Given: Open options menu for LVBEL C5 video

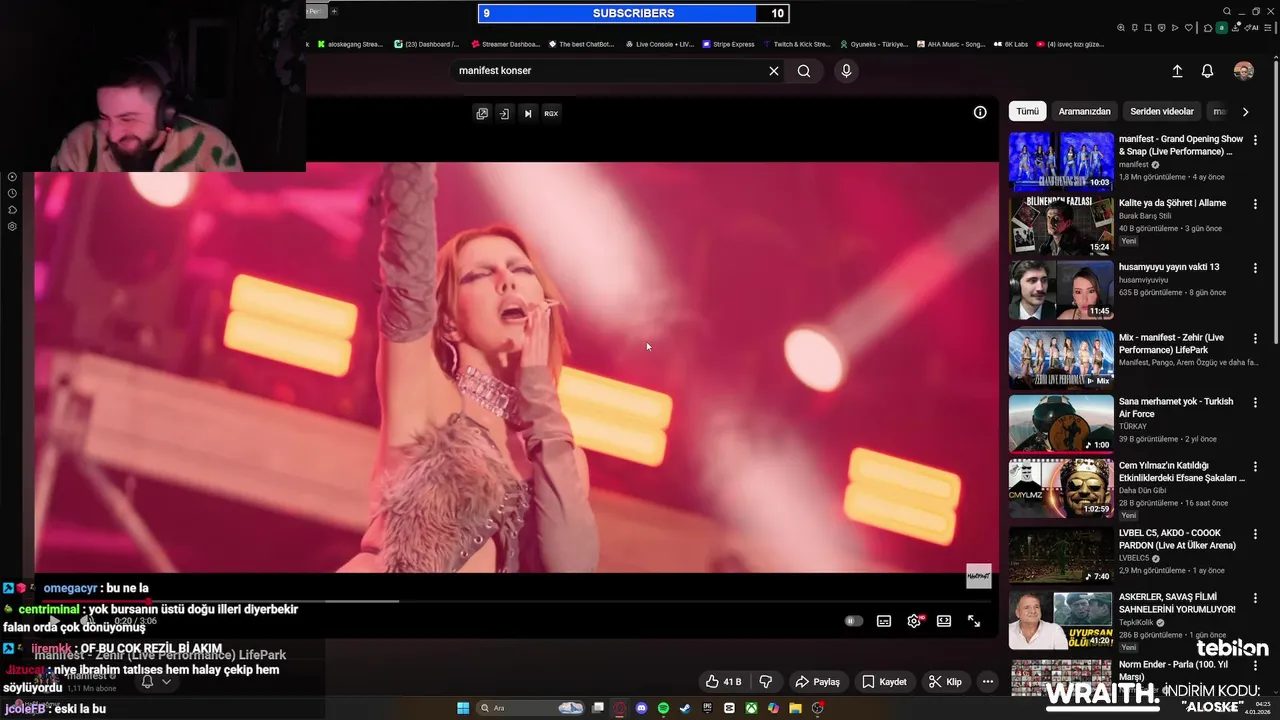Looking at the screenshot, I should 1255,534.
